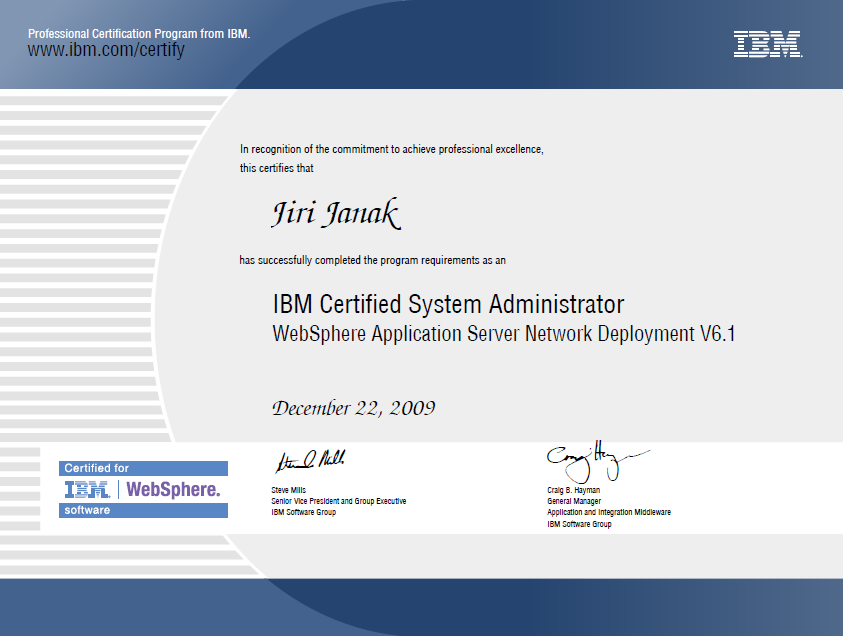The width and height of the screenshot is (843, 636).
Task: Click 'this certifies that' text
Action: click(276, 168)
